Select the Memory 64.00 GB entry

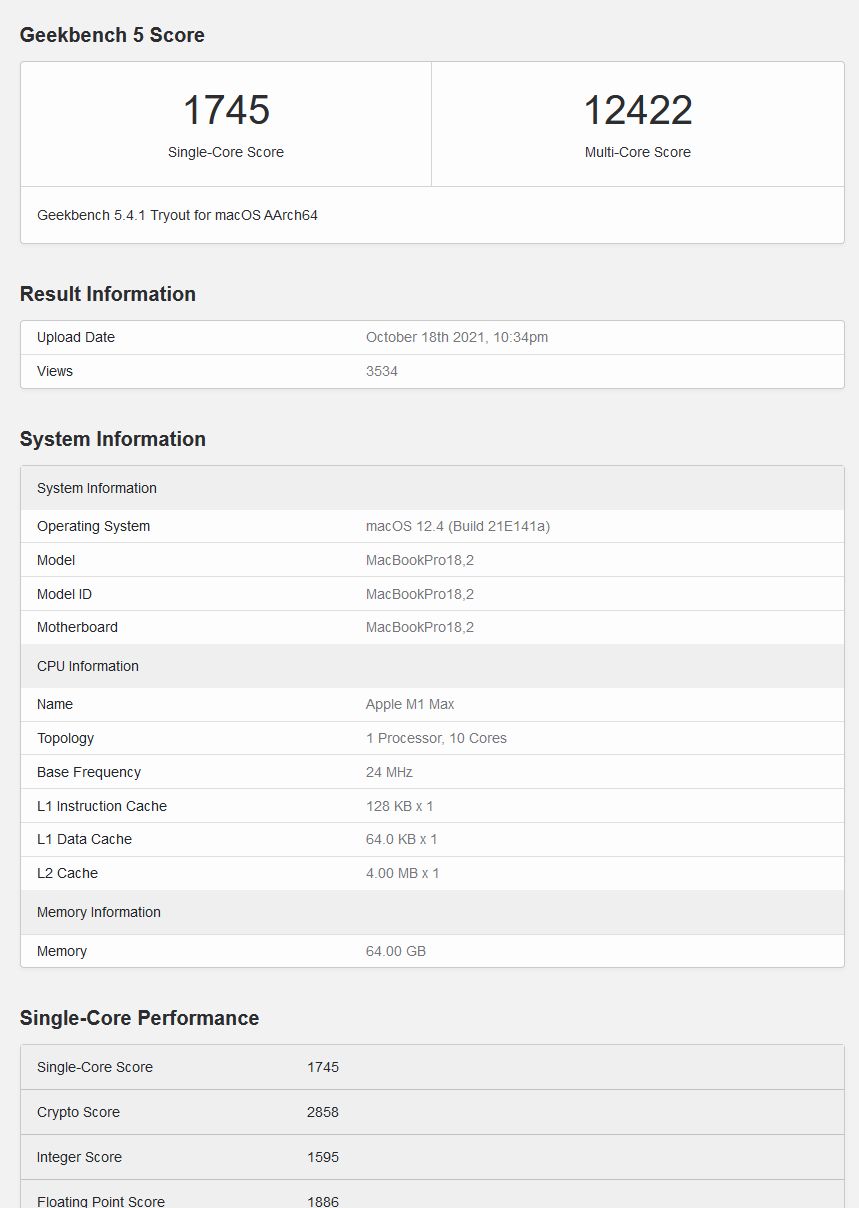coord(396,951)
